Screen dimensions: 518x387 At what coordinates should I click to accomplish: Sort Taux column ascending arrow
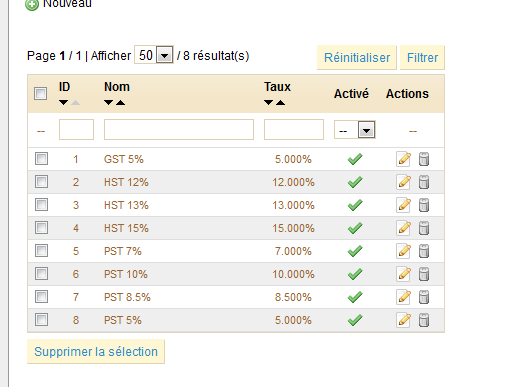281,103
